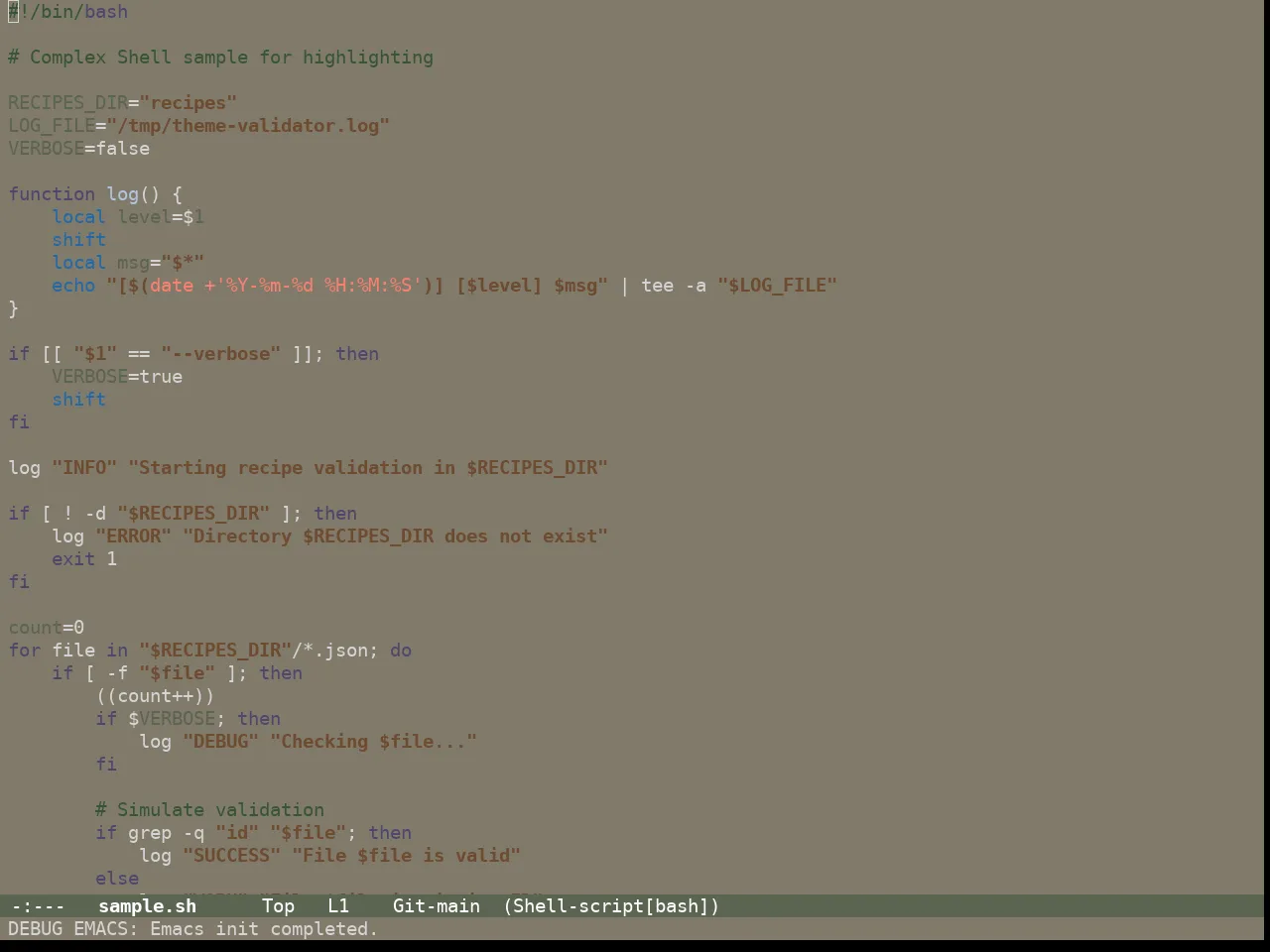Screen dimensions: 1270x952
Task: Click the VERBOSE=true assignment
Action: click(x=117, y=377)
